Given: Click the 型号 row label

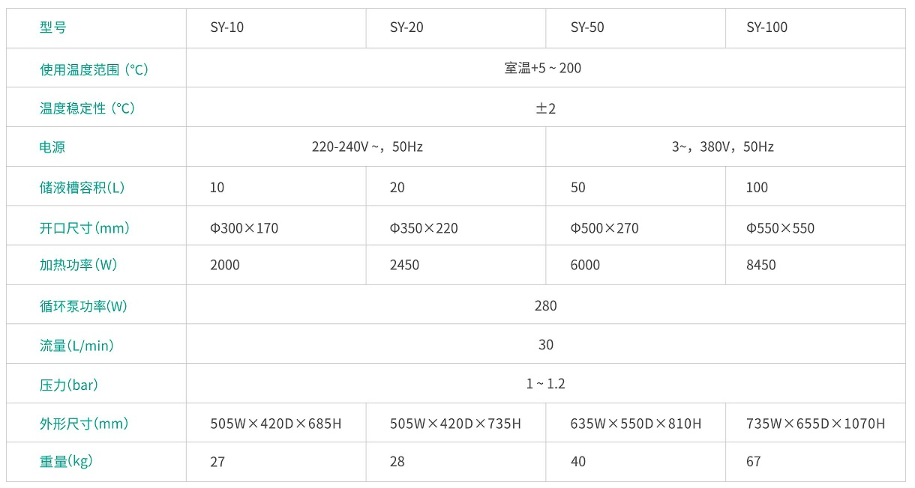Looking at the screenshot, I should (x=53, y=27).
